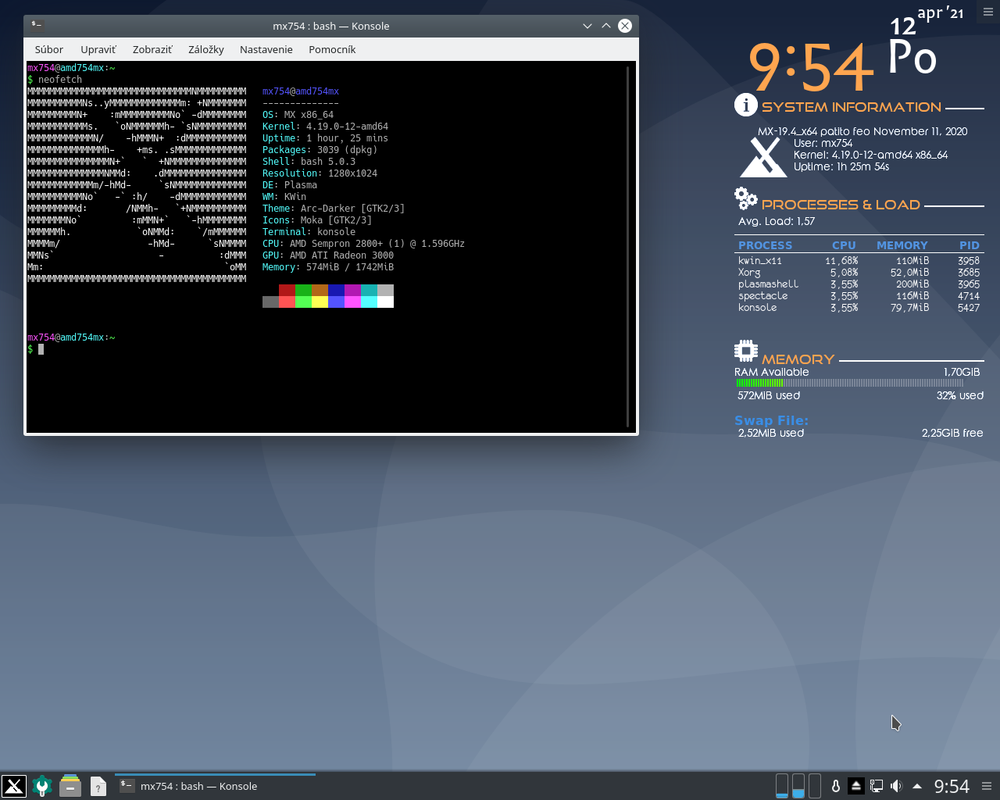1000x800 pixels.
Task: Click the chip icon beside Memory
Action: pyautogui.click(x=746, y=351)
